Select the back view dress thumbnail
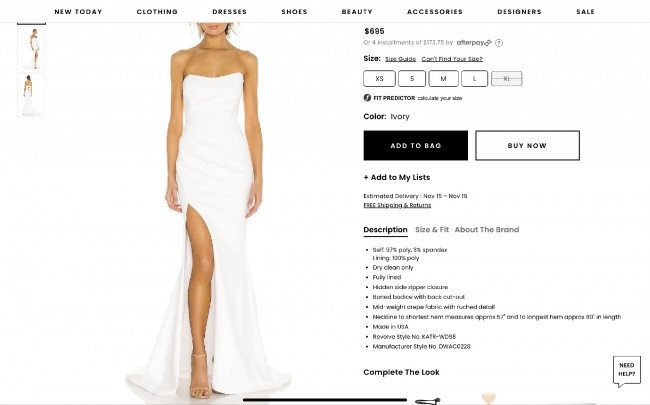The width and height of the screenshot is (650, 405). pos(31,95)
